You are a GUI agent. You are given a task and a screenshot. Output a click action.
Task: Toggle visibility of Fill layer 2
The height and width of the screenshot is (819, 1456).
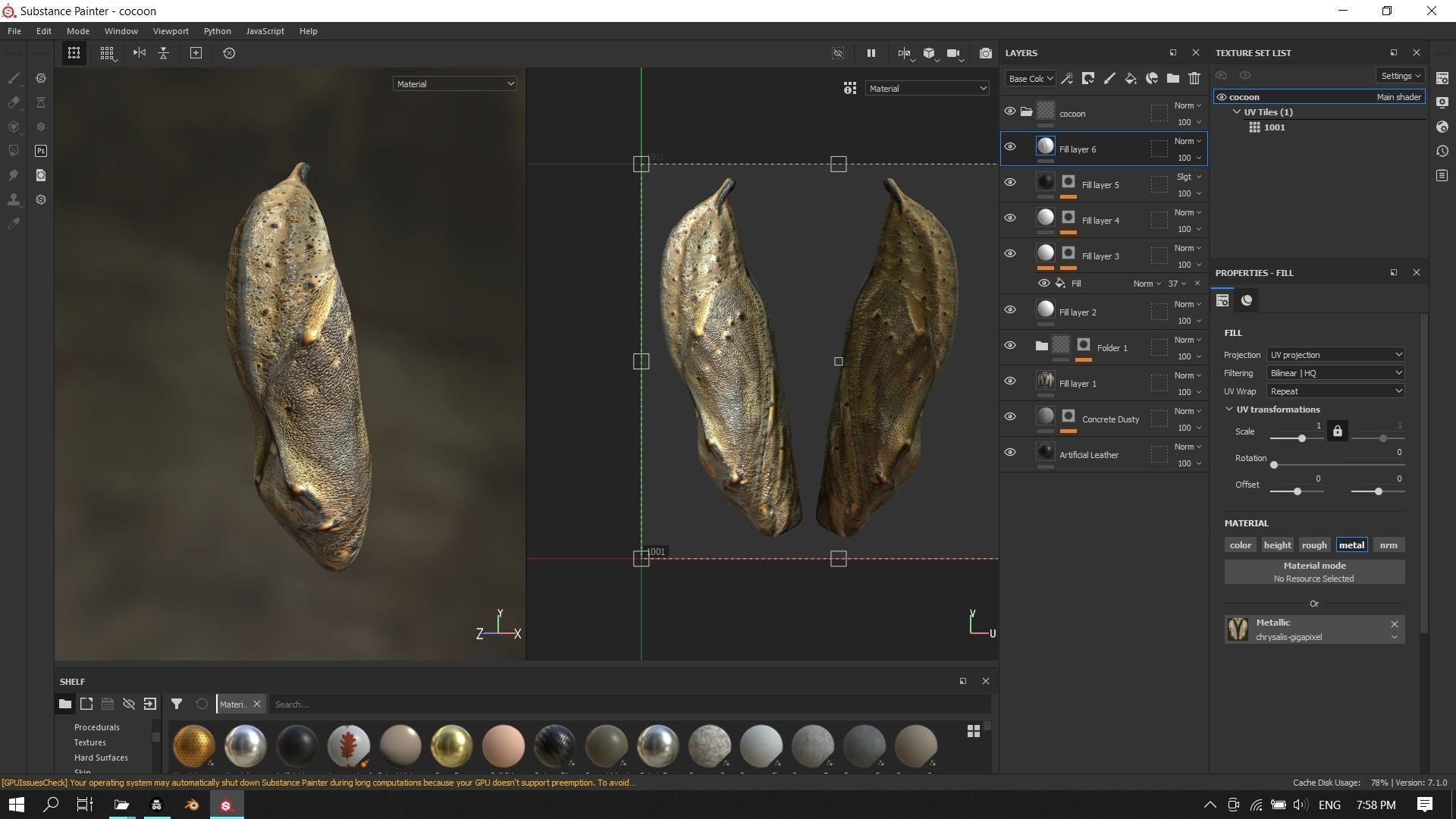click(x=1010, y=310)
